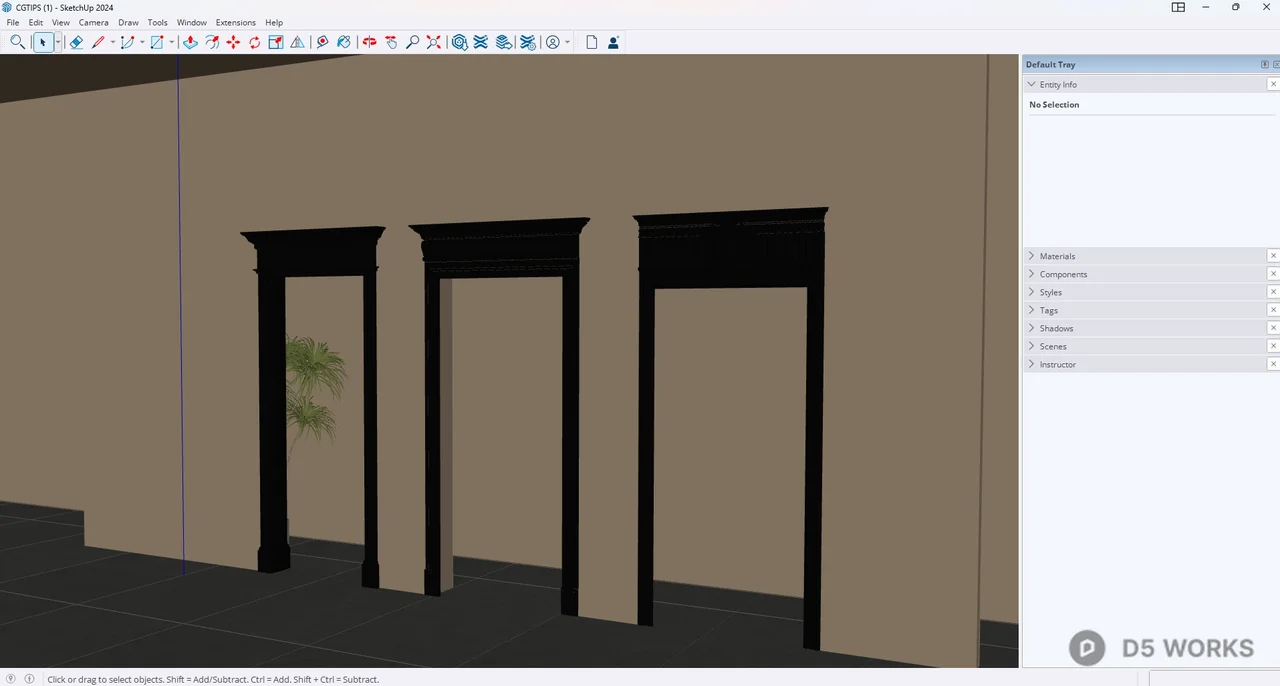This screenshot has width=1280, height=686.
Task: Open the Draw menu
Action: pos(129,22)
